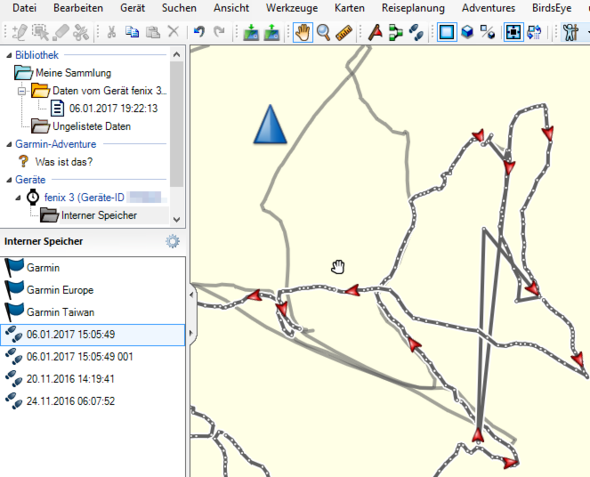590x477 pixels.
Task: Create a new waypoint with flag tool
Action: tap(375, 32)
